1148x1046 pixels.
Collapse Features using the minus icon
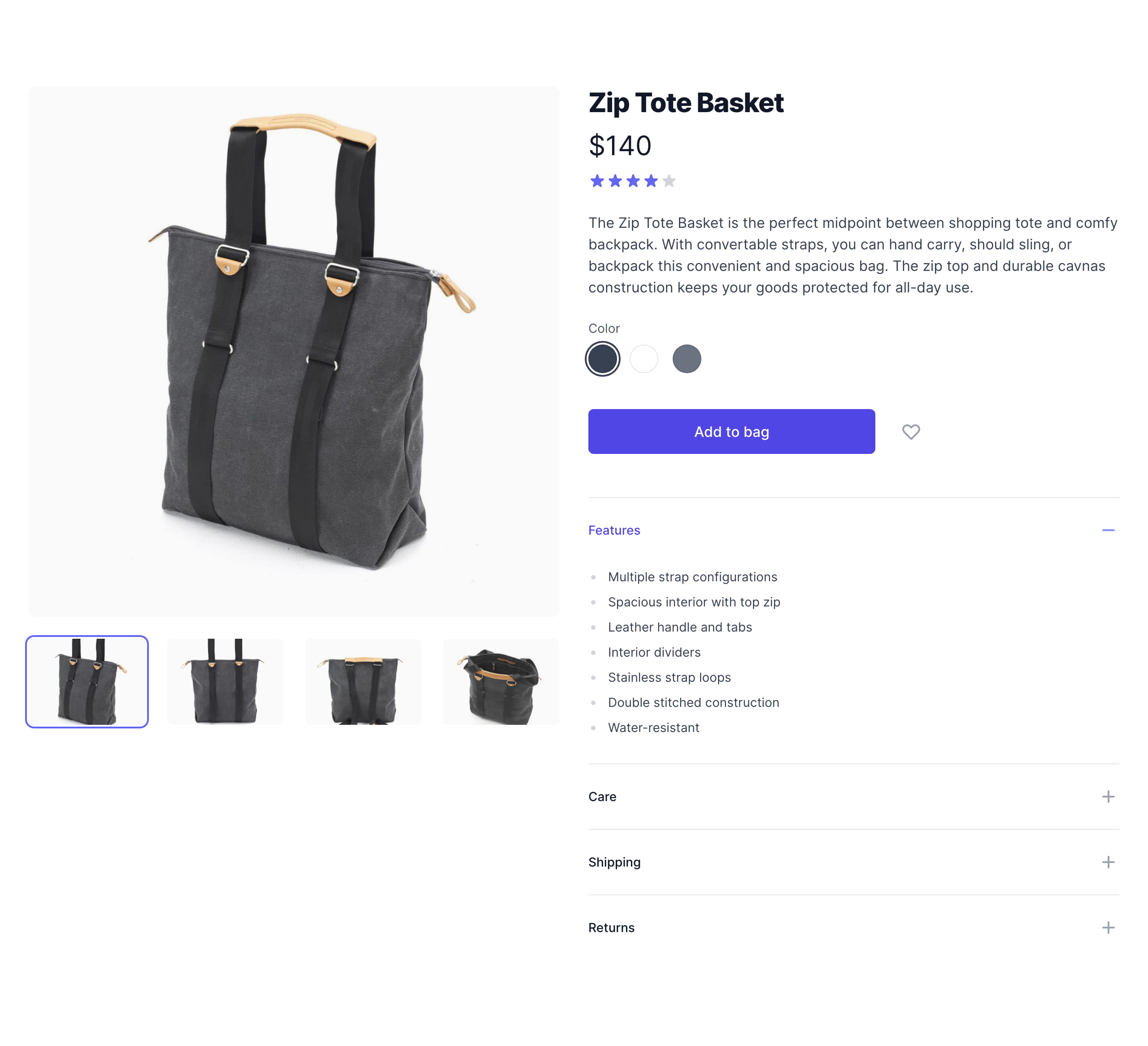coord(1108,531)
